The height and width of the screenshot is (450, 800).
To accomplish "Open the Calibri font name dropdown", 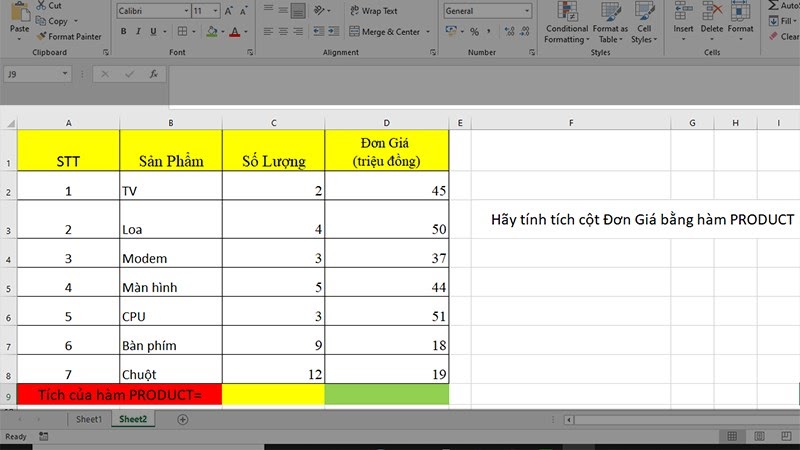I will (186, 11).
